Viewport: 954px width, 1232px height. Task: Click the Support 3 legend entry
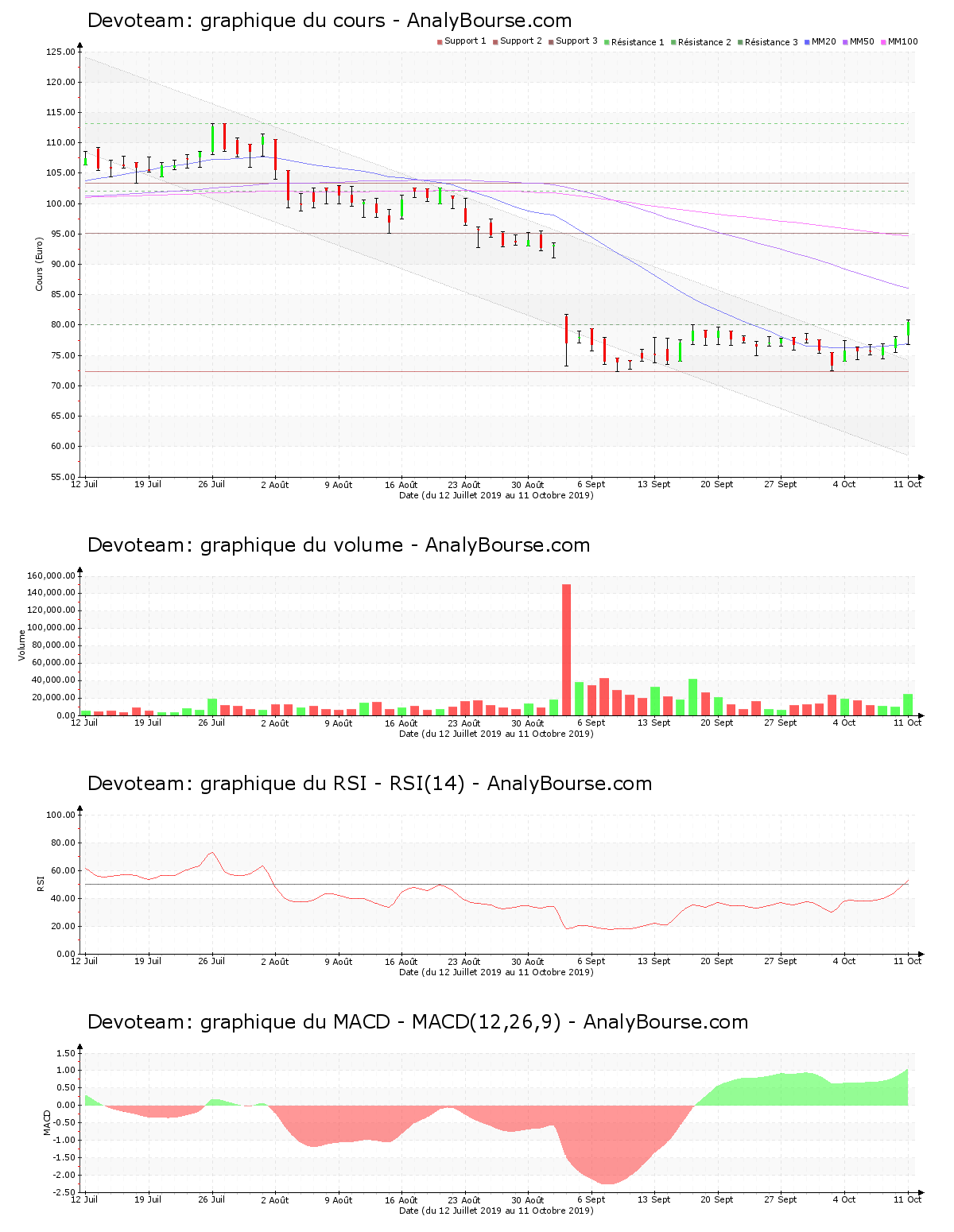point(573,41)
